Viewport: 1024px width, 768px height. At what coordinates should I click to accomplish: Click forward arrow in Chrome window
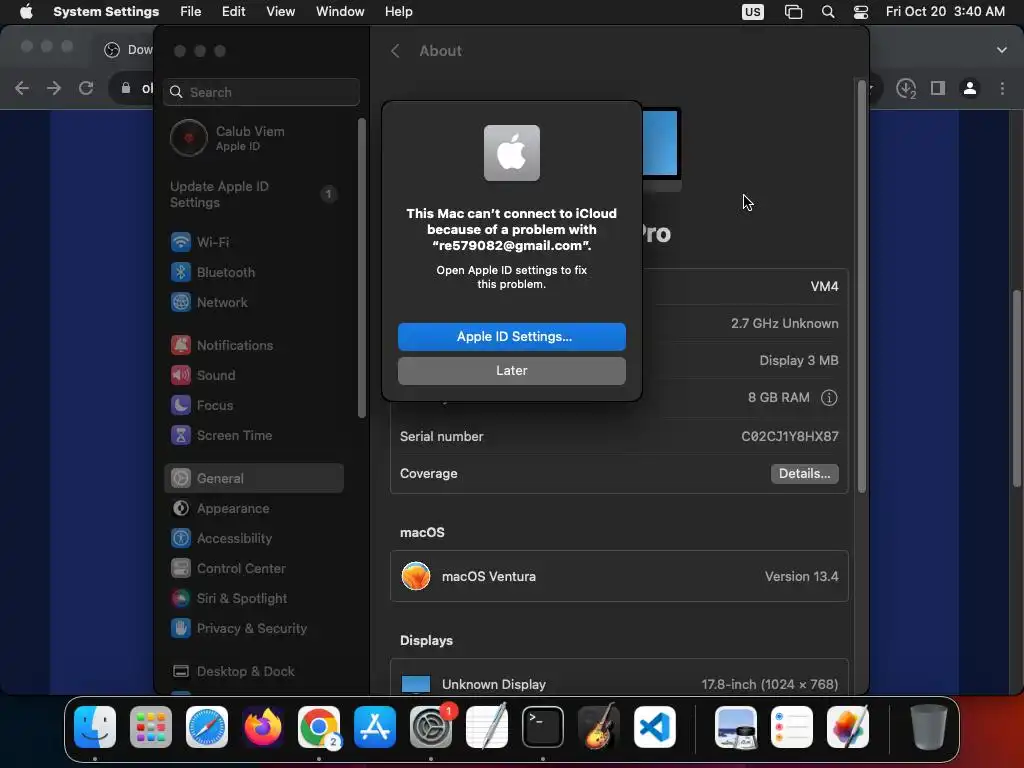tap(54, 88)
